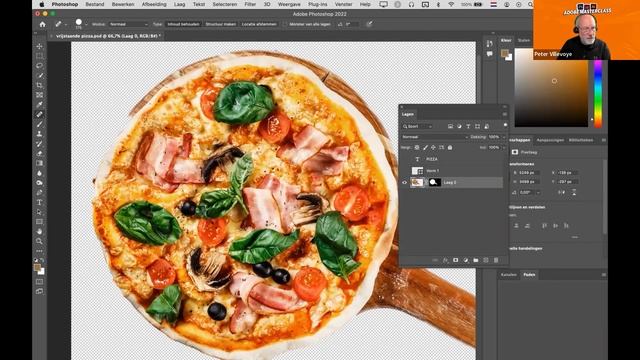Click the Locatie afstemmen button
The height and width of the screenshot is (360, 640).
(259, 24)
